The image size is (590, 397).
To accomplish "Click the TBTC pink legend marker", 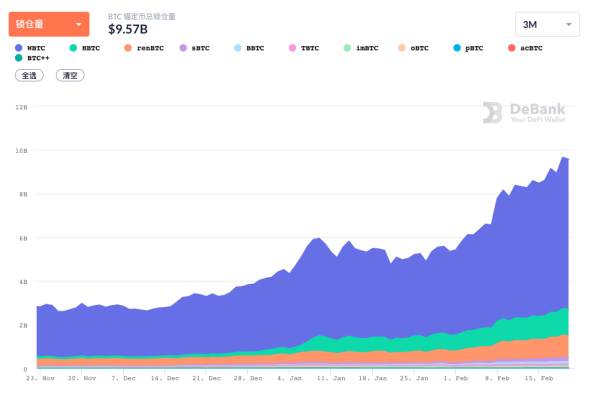I will coord(292,48).
